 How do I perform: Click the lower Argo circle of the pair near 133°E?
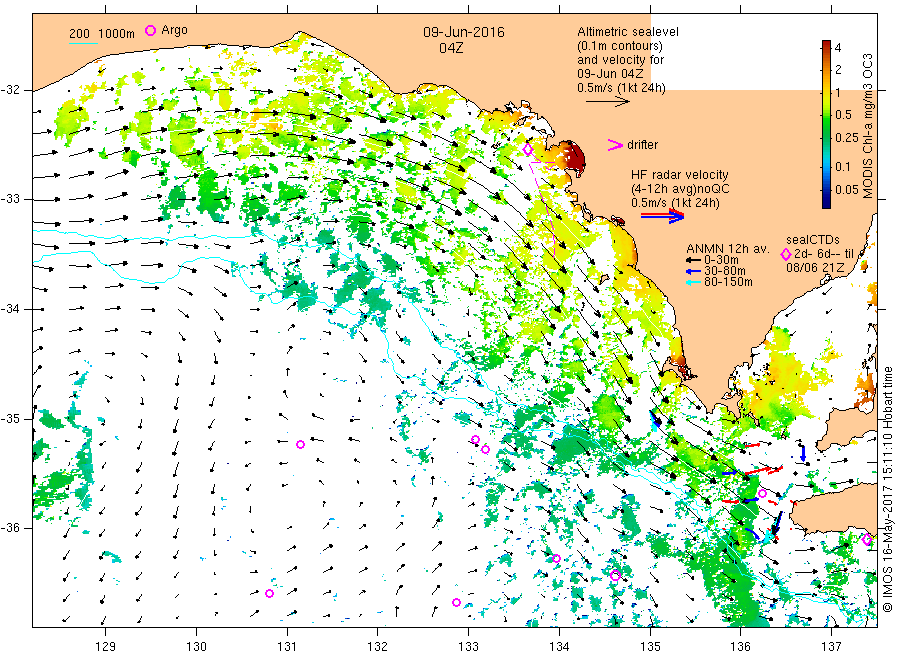(486, 449)
